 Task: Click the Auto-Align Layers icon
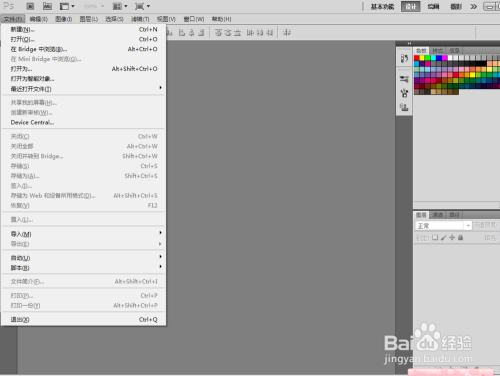(x=287, y=33)
